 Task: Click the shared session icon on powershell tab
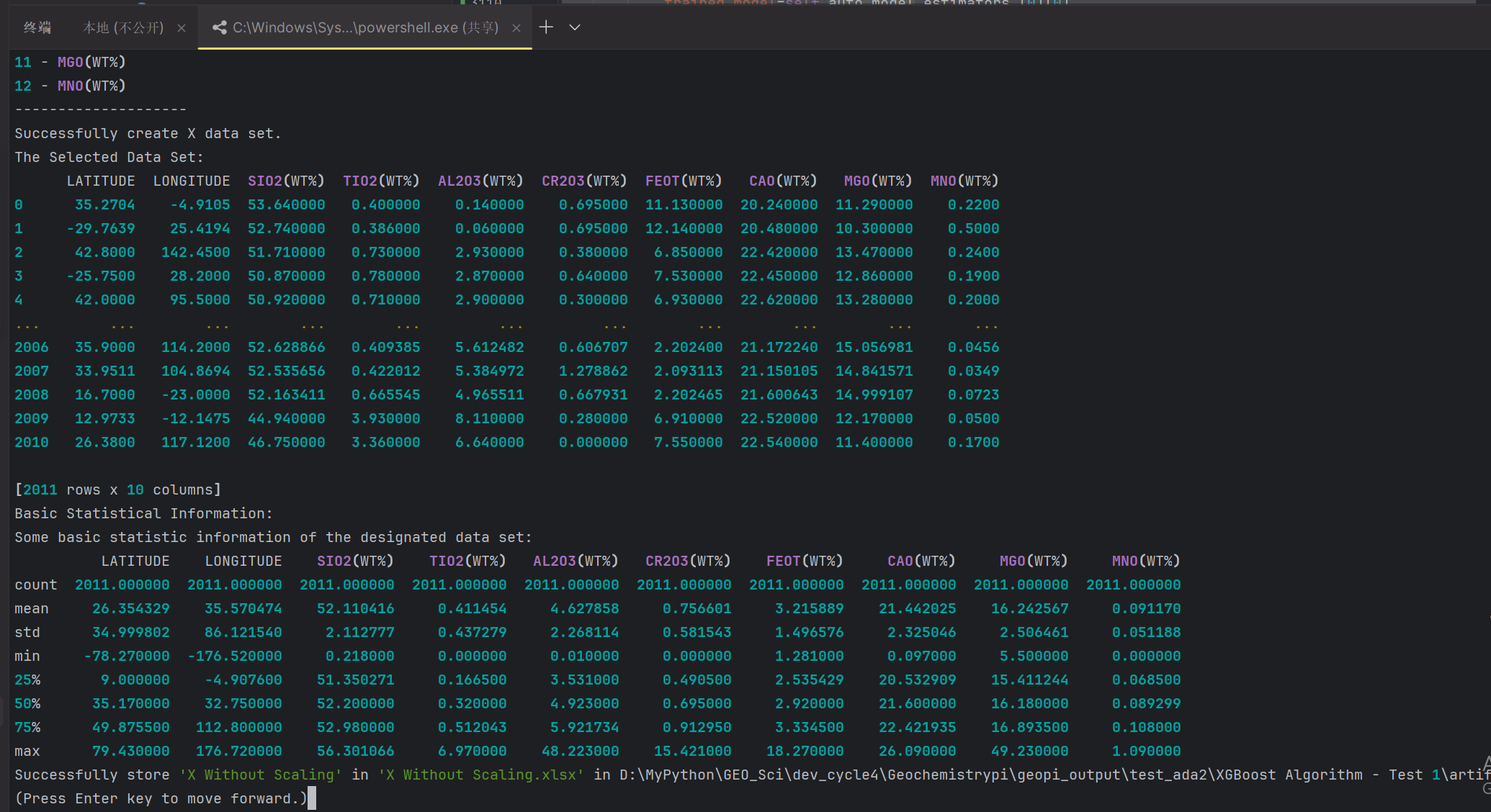click(x=219, y=27)
